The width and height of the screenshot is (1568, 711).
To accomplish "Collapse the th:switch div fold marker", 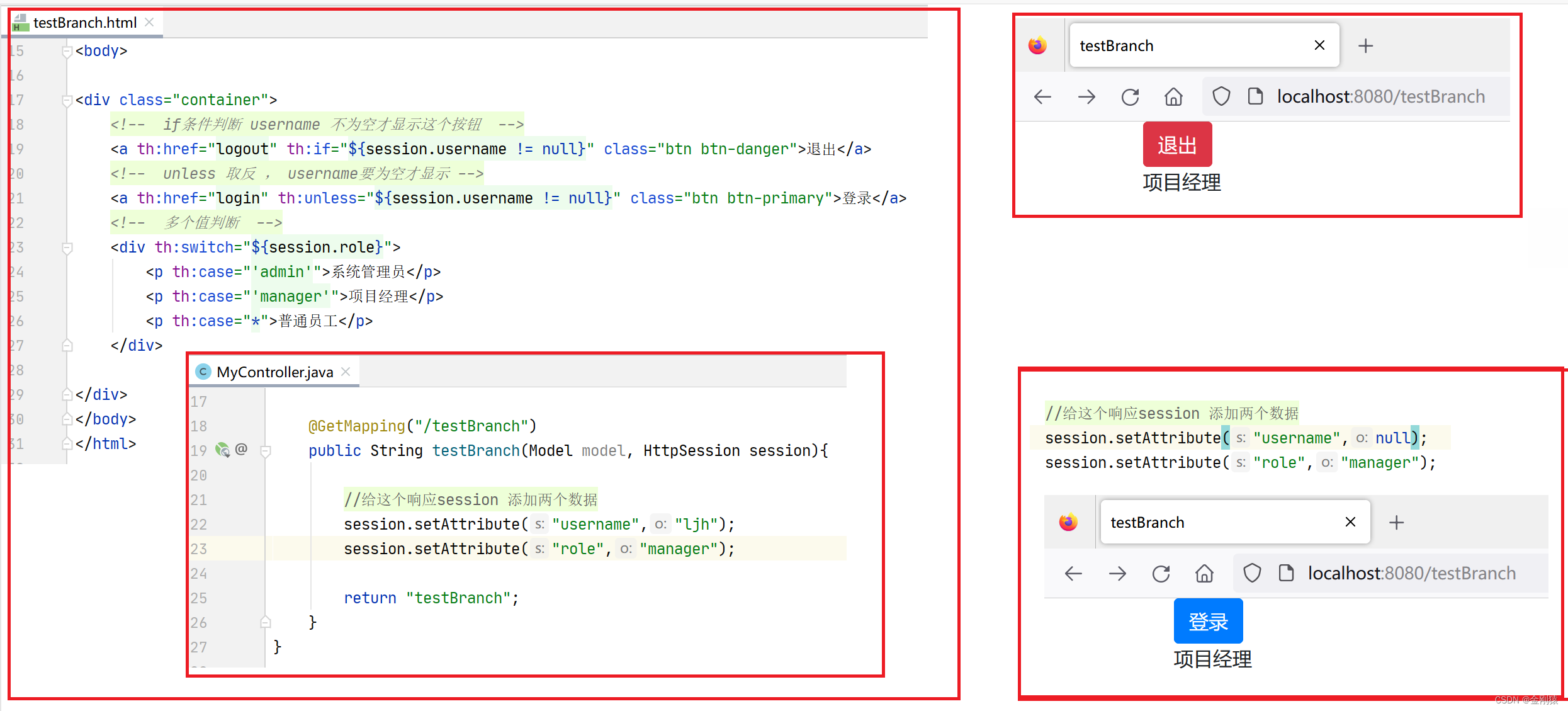I will tap(67, 247).
